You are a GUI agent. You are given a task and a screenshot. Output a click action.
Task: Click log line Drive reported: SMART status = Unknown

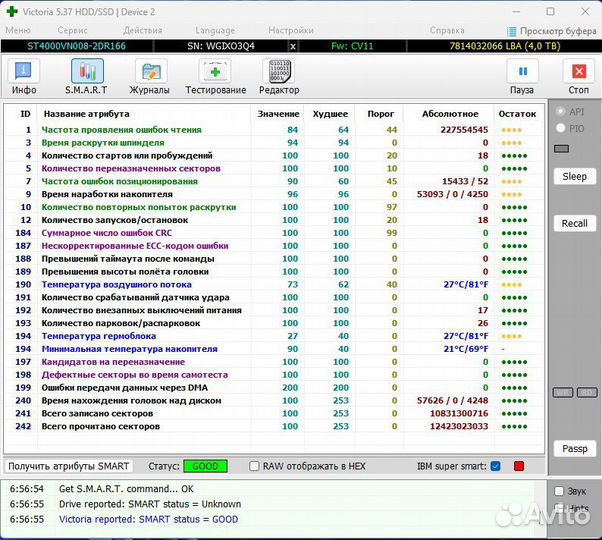click(150, 504)
